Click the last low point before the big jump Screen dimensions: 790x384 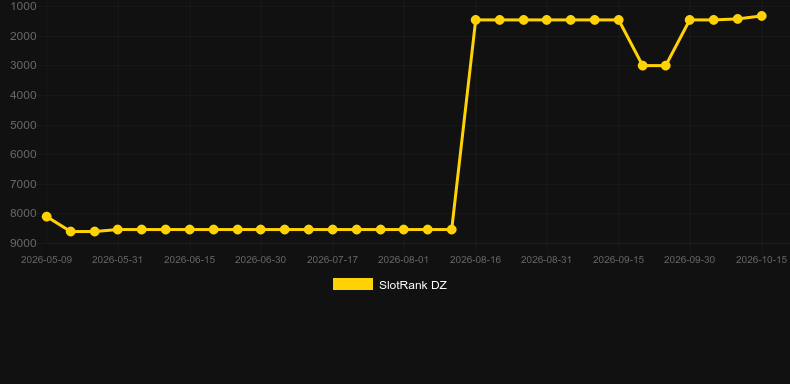(452, 230)
